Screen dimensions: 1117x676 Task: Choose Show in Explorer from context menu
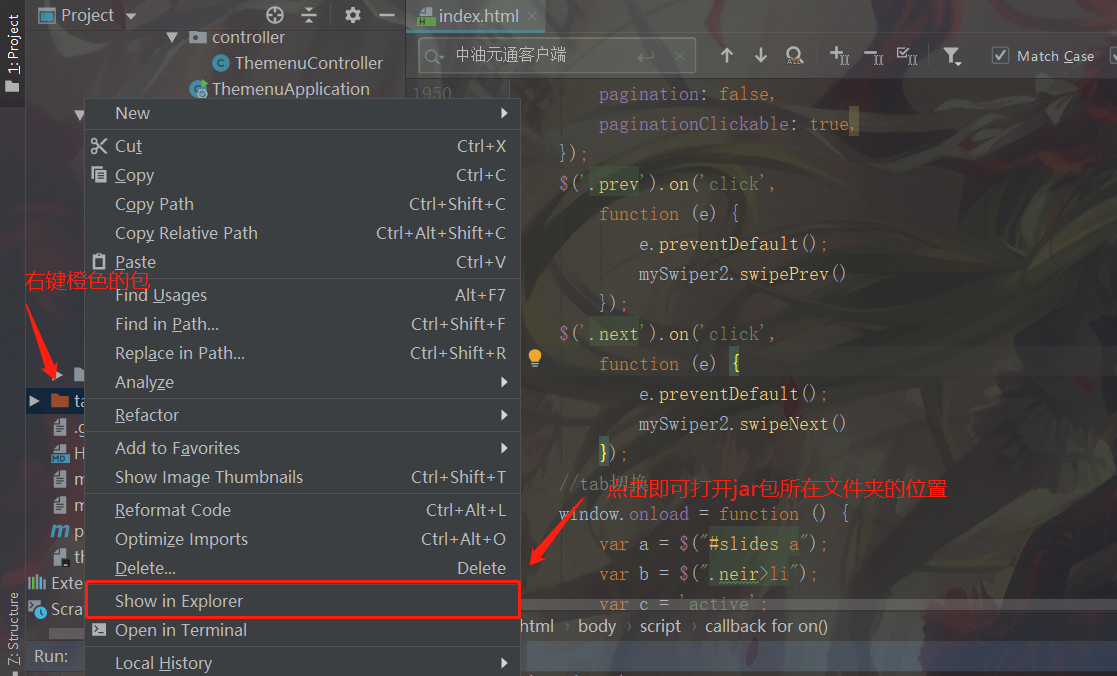pyautogui.click(x=303, y=601)
